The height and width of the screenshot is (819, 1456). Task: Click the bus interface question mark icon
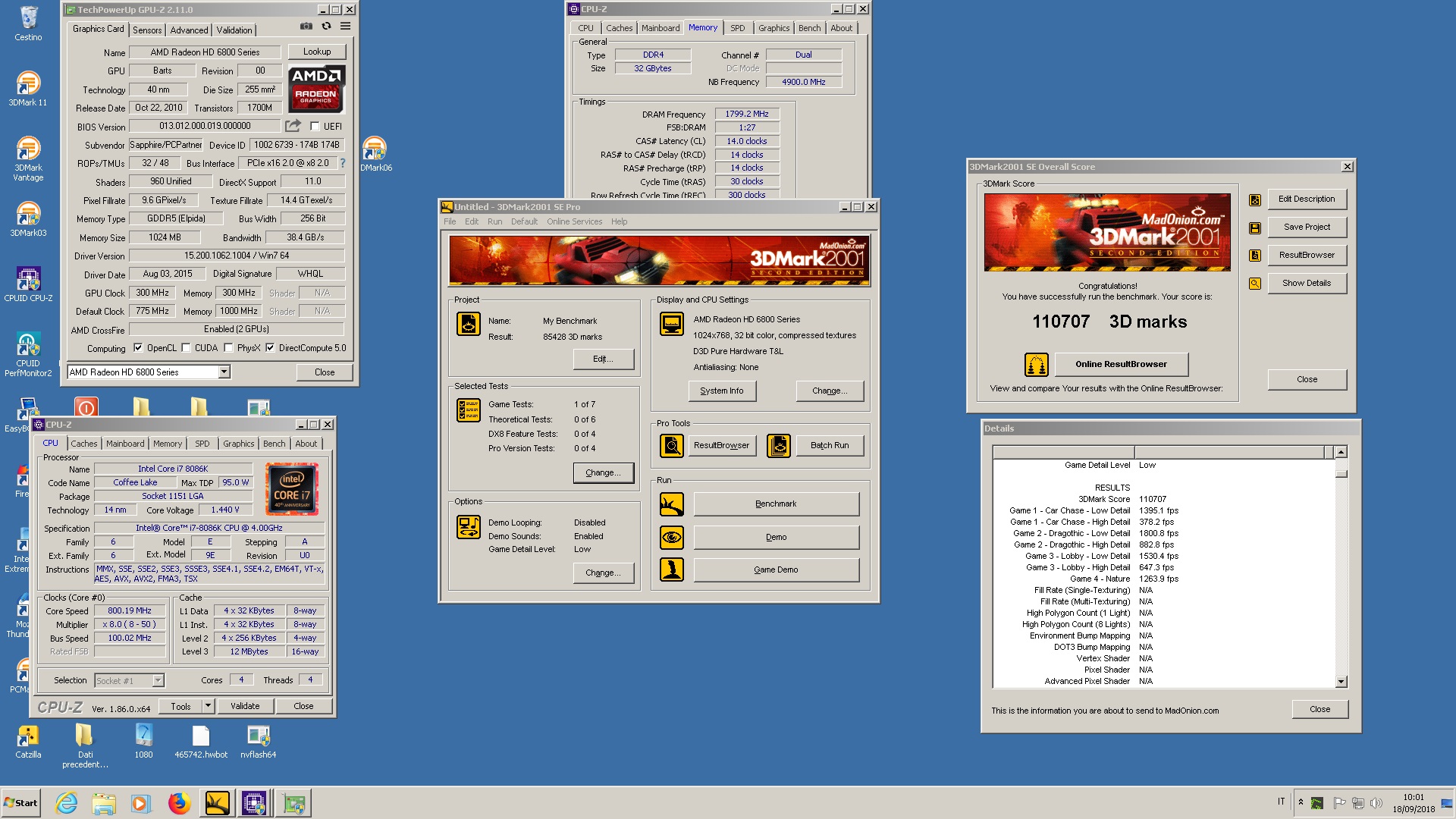coord(343,163)
